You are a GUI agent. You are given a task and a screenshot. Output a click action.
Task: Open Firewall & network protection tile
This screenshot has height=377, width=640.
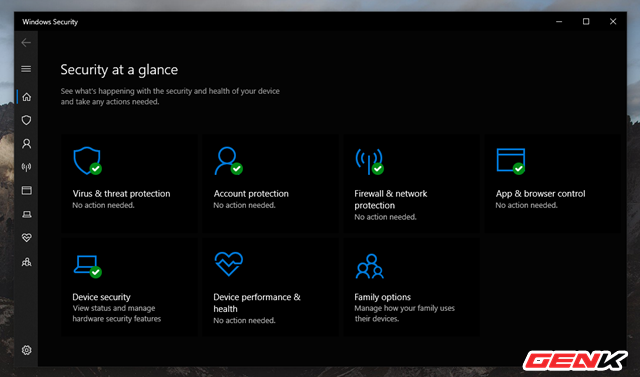411,184
